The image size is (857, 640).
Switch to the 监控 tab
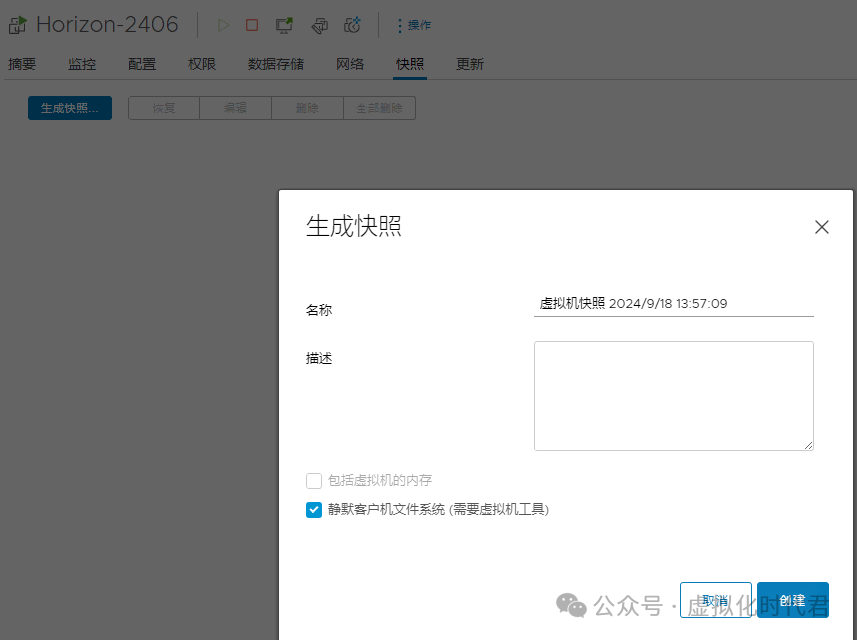click(82, 64)
